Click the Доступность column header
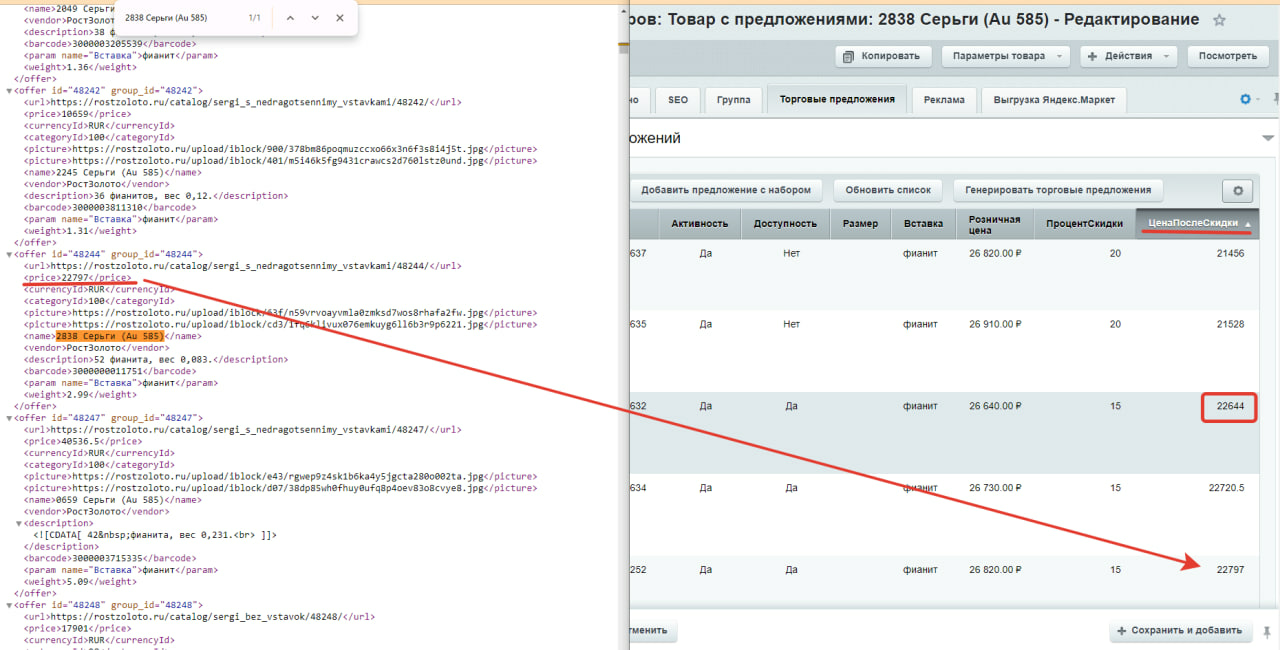Screen dimensions: 1280x650 point(786,224)
